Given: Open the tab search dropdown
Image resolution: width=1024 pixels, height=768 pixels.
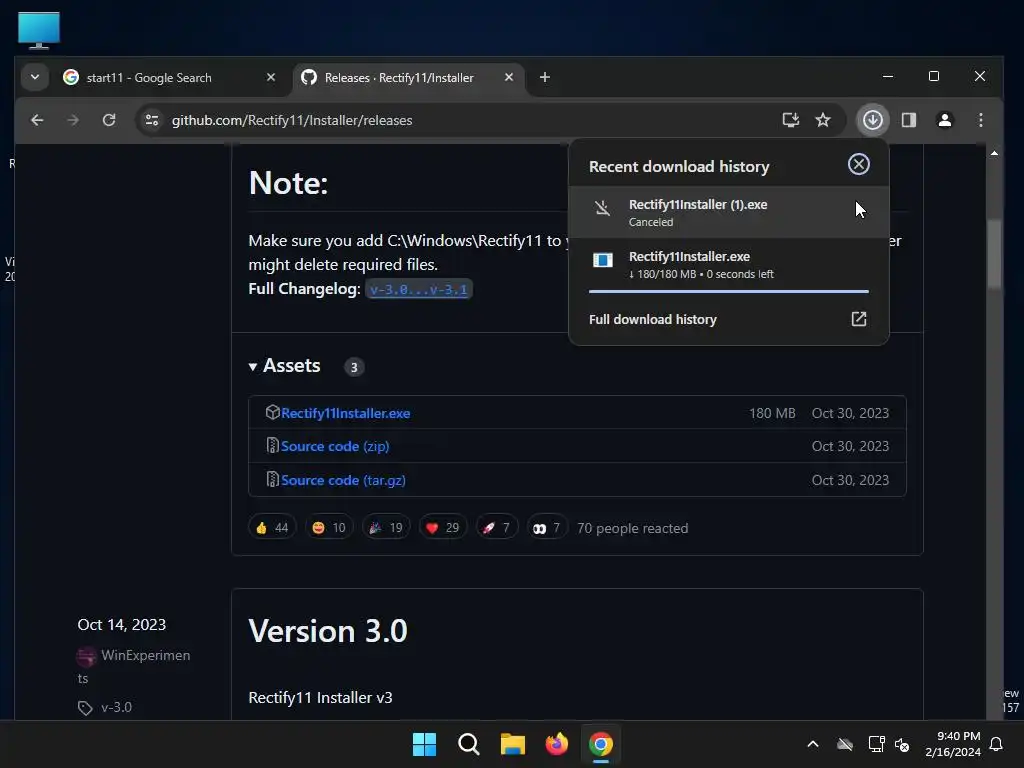Looking at the screenshot, I should point(35,78).
